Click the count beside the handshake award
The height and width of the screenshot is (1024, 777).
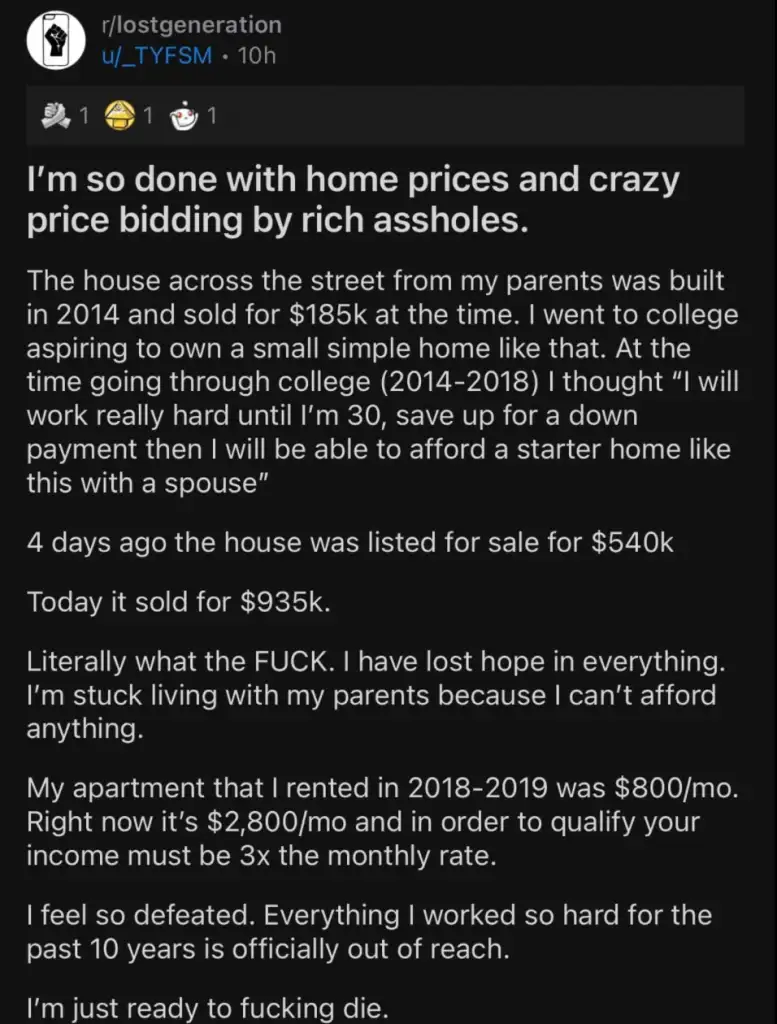click(84, 117)
